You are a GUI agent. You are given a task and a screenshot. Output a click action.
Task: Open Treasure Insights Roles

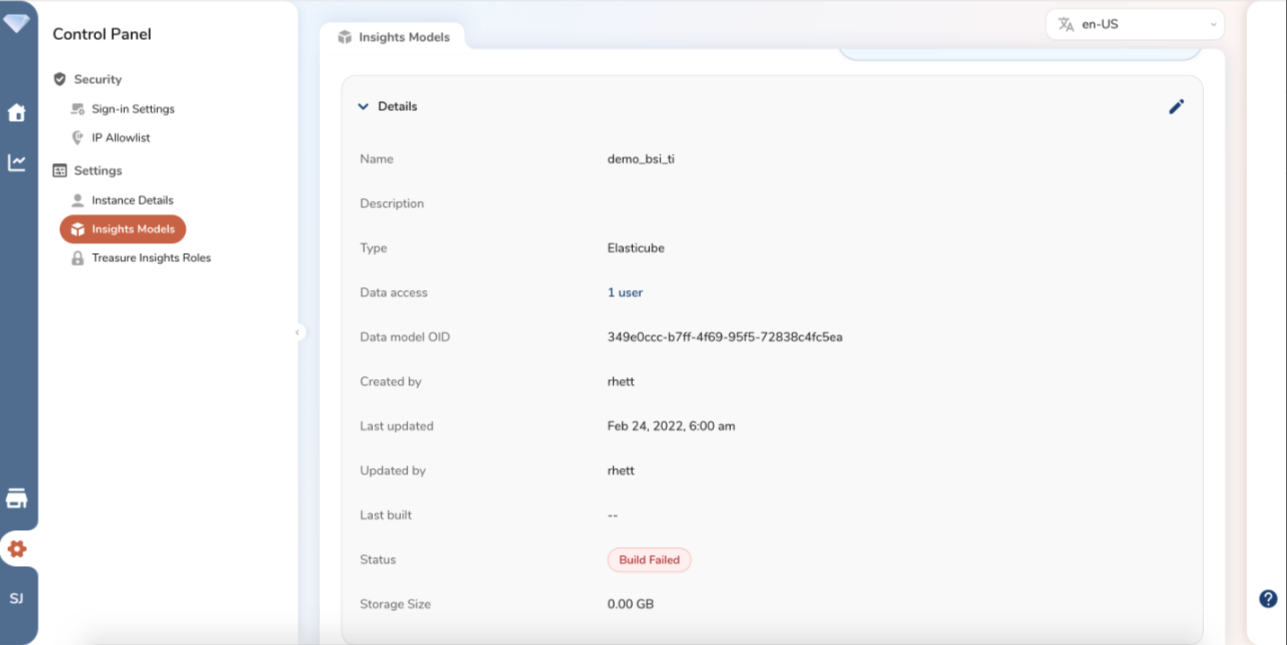[150, 258]
